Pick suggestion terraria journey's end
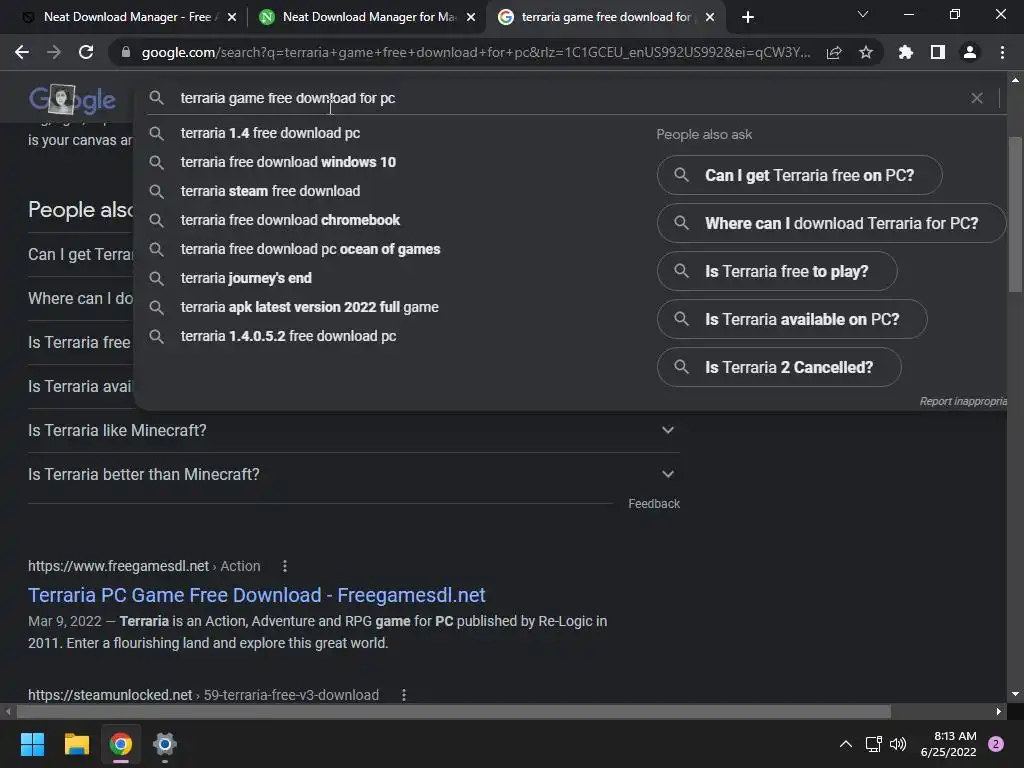Screen dimensions: 1024x768 pos(246,278)
